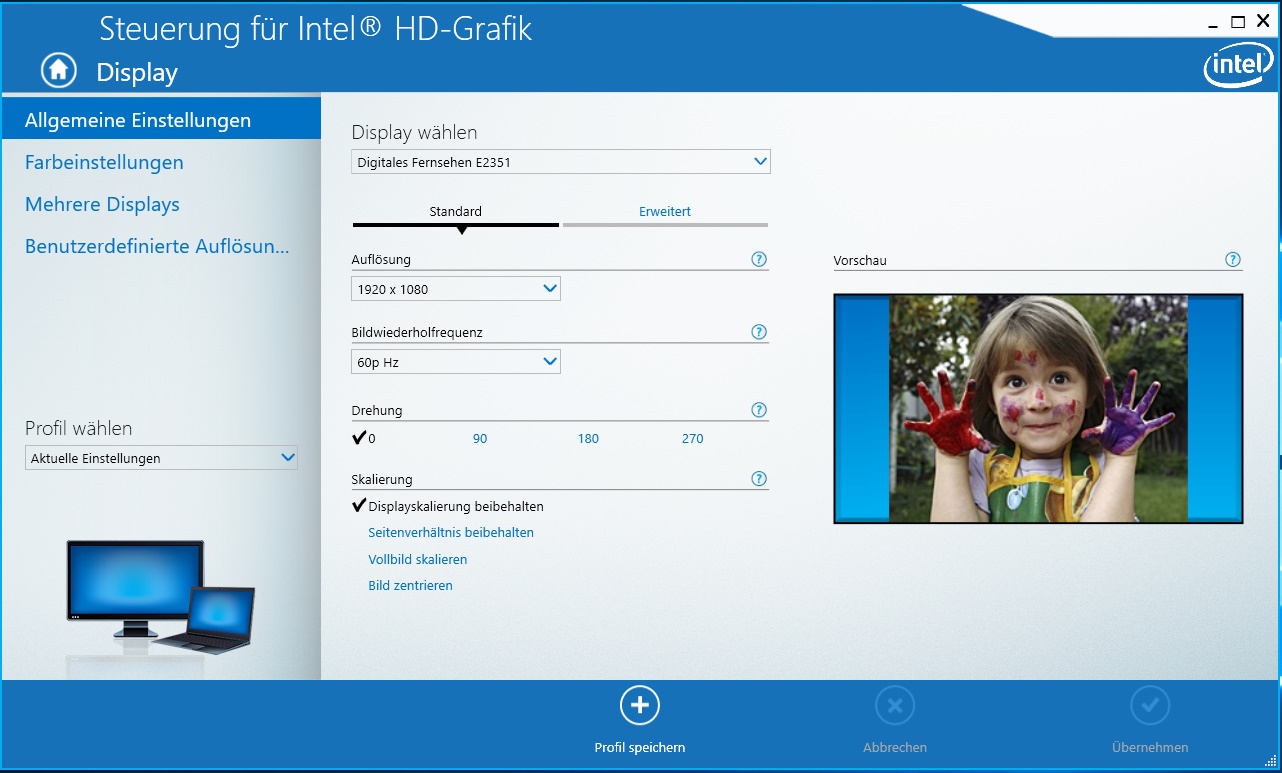Maximize the Intel HD-Grafik window
Viewport: 1282px width, 773px height.
tap(1238, 21)
